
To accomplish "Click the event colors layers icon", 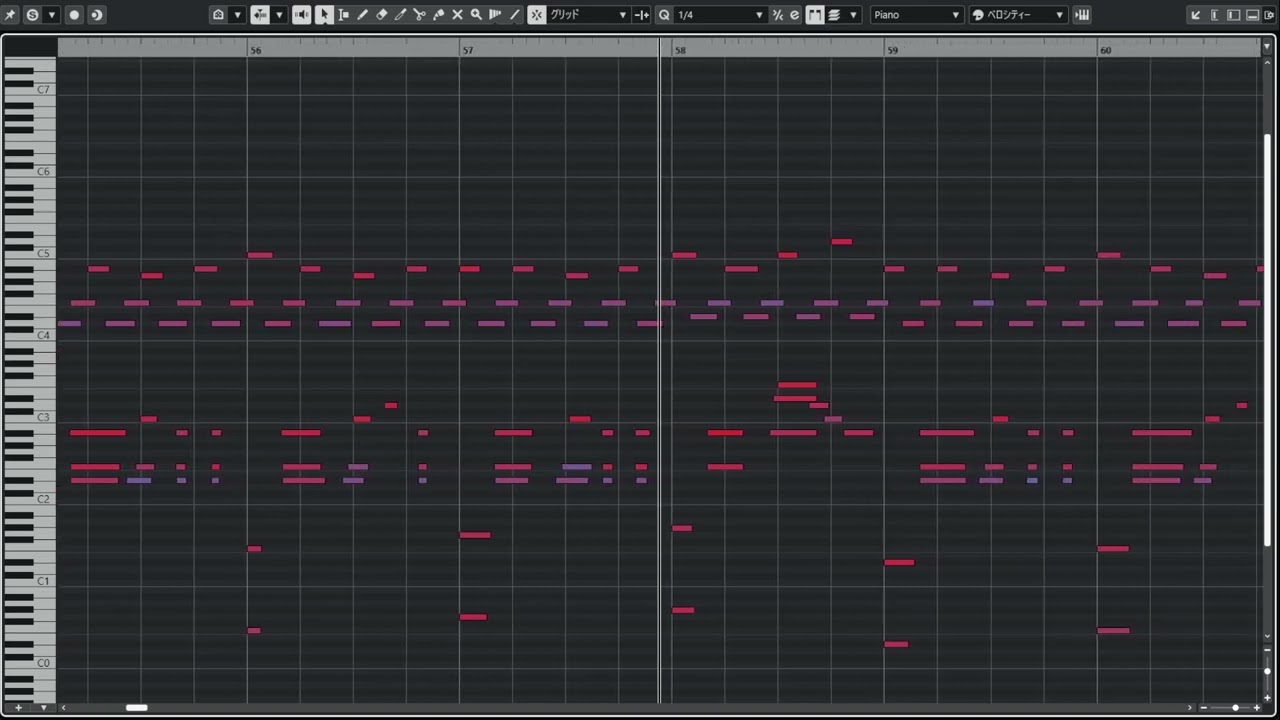I will 834,15.
